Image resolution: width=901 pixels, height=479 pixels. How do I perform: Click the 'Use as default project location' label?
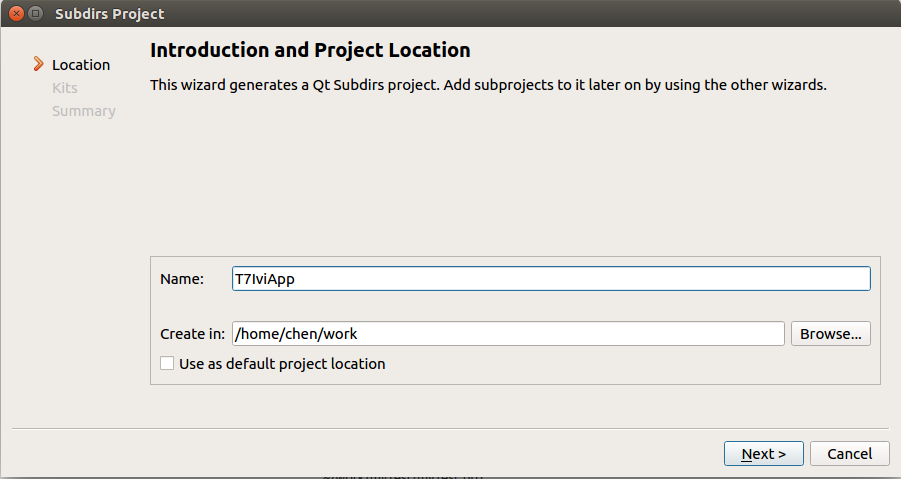tap(282, 364)
